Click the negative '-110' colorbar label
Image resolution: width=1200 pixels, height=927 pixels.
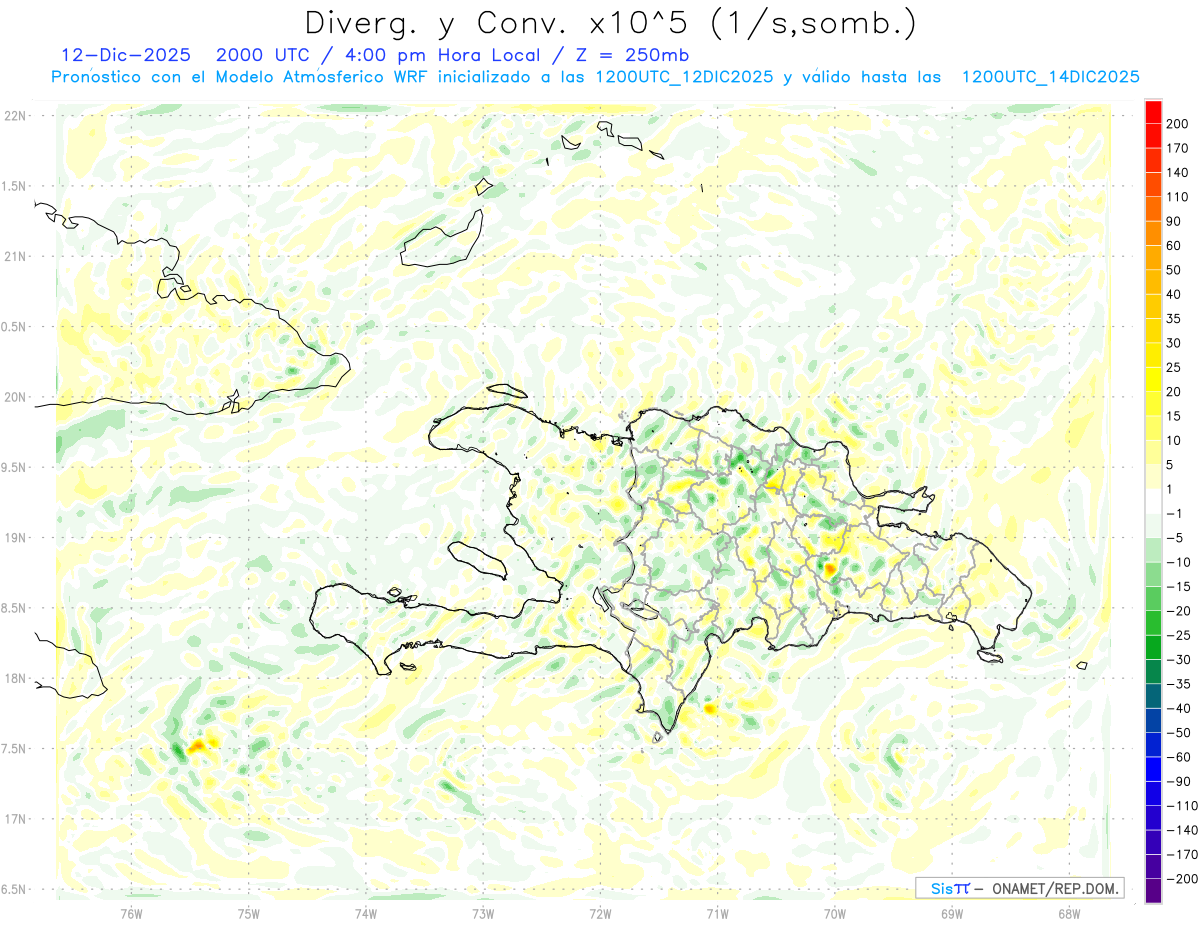click(1180, 806)
